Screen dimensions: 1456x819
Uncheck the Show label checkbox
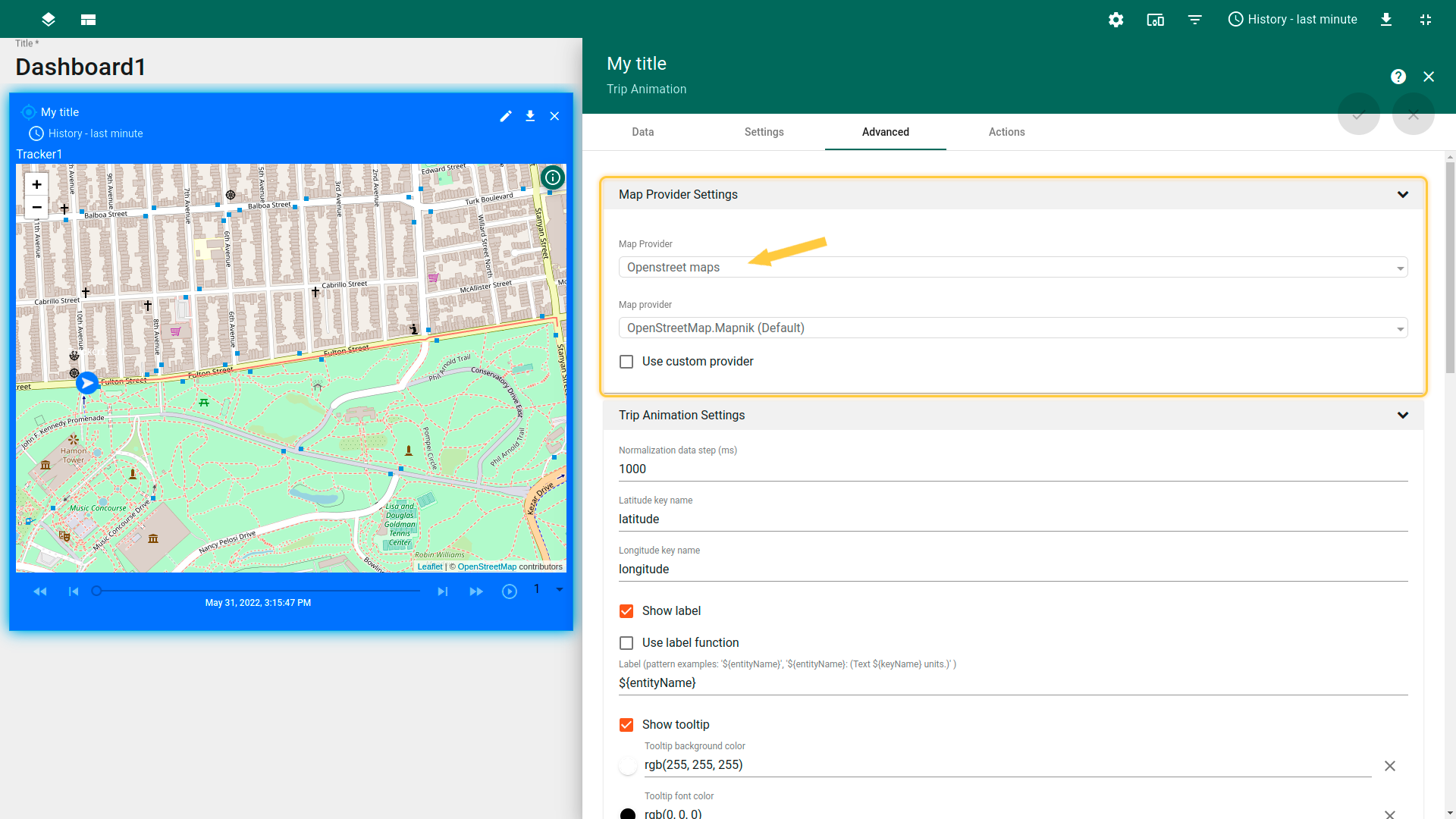[x=626, y=611]
